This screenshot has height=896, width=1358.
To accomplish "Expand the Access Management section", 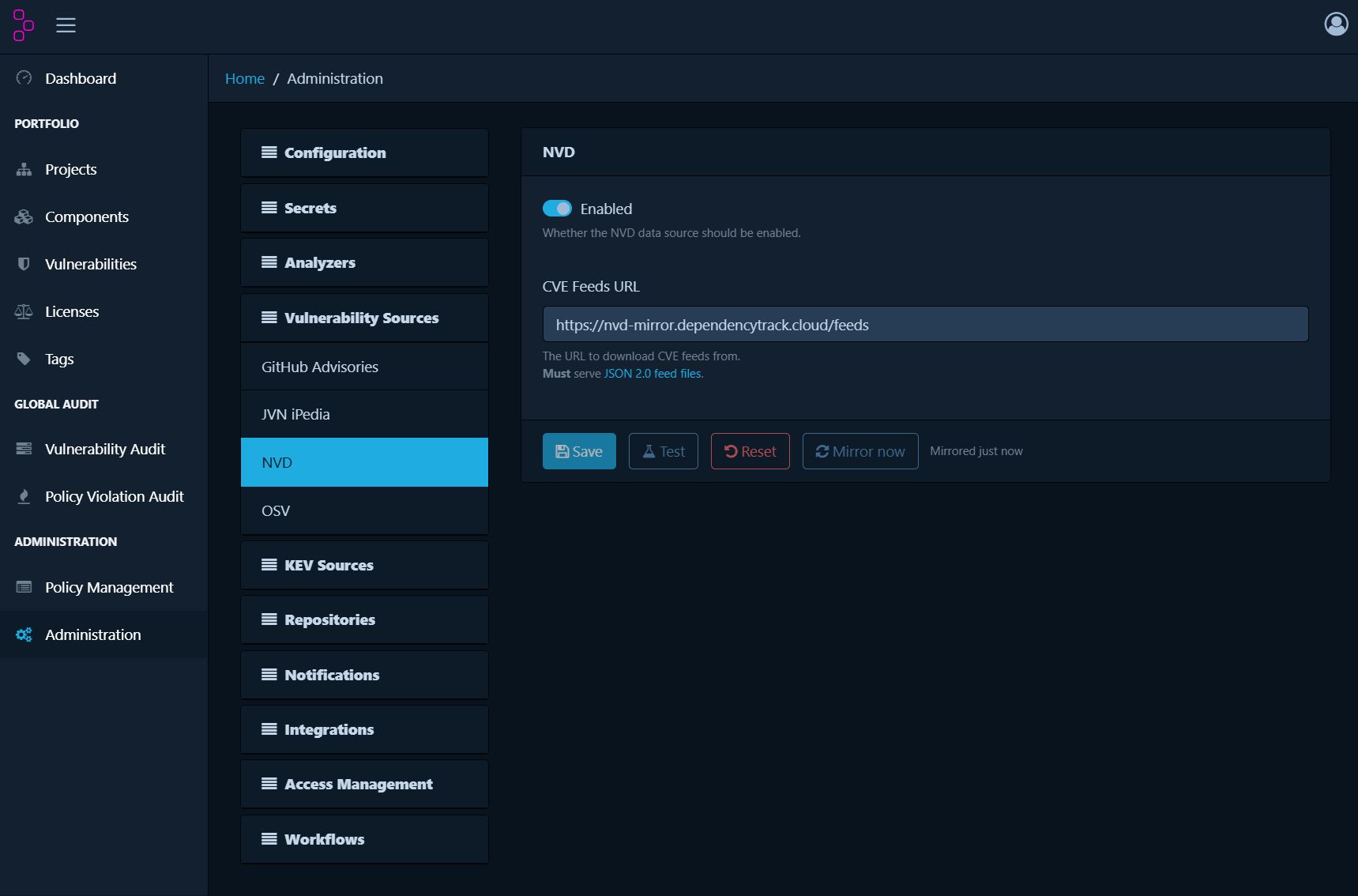I will click(x=364, y=784).
